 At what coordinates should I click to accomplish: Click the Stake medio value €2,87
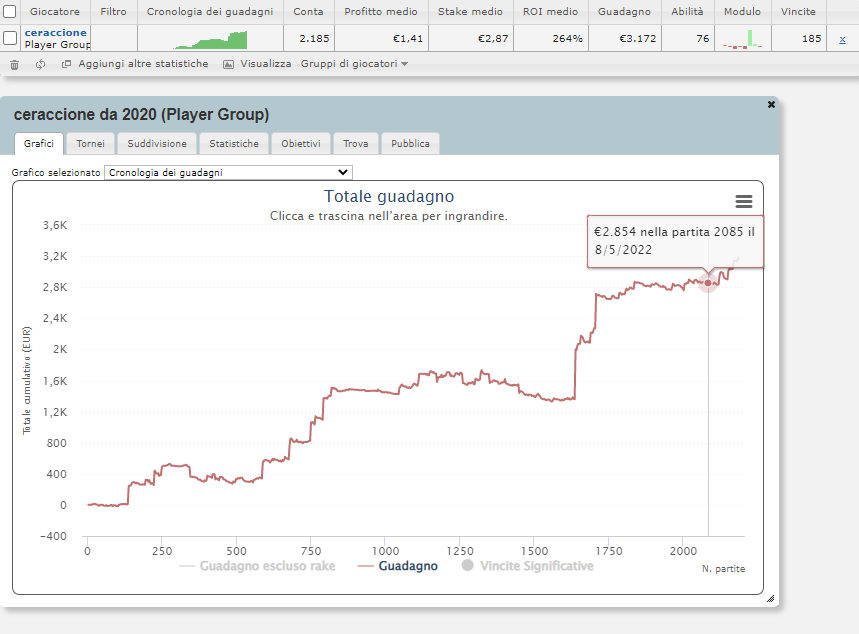pyautogui.click(x=493, y=39)
